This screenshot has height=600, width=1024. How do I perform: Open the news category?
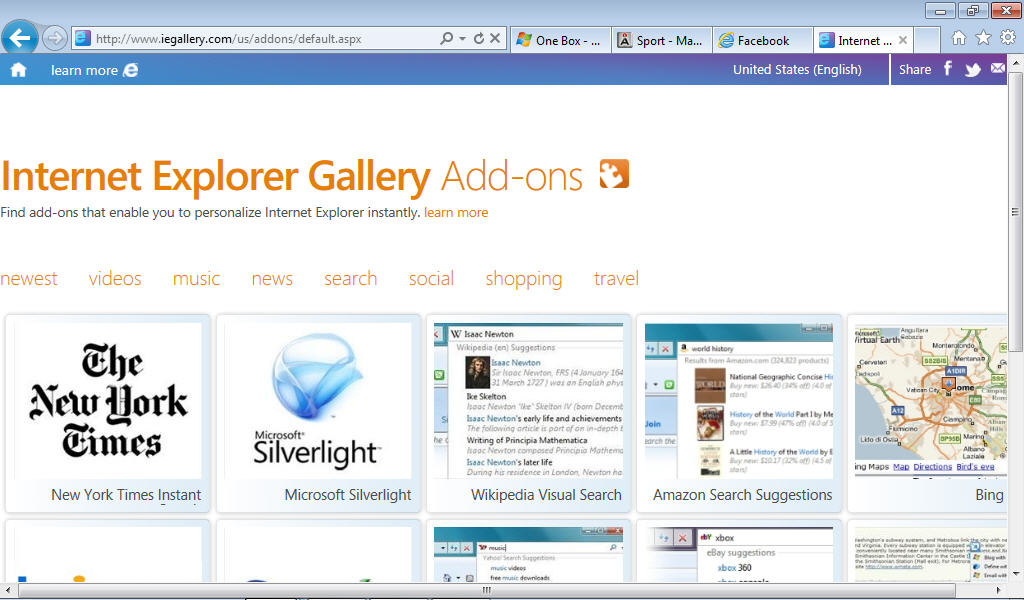tap(272, 279)
